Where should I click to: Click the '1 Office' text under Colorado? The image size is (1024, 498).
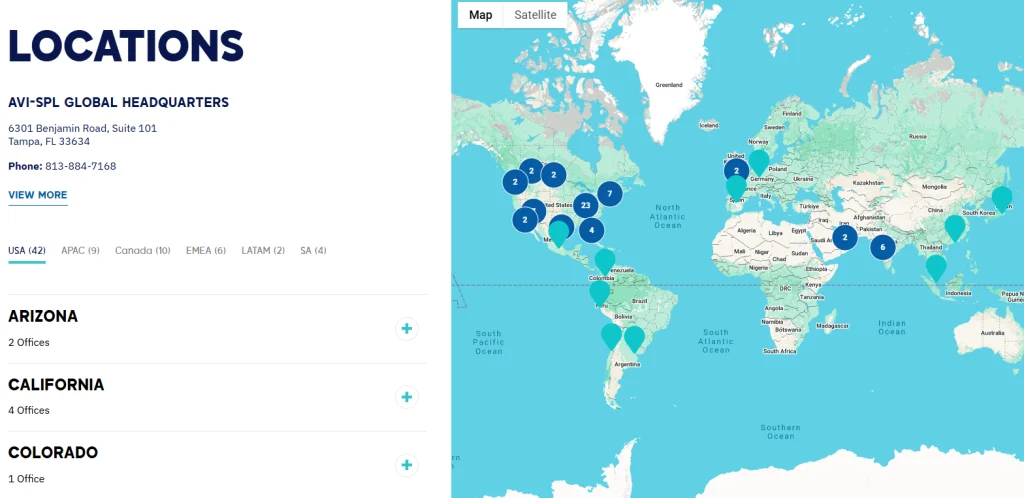point(27,479)
